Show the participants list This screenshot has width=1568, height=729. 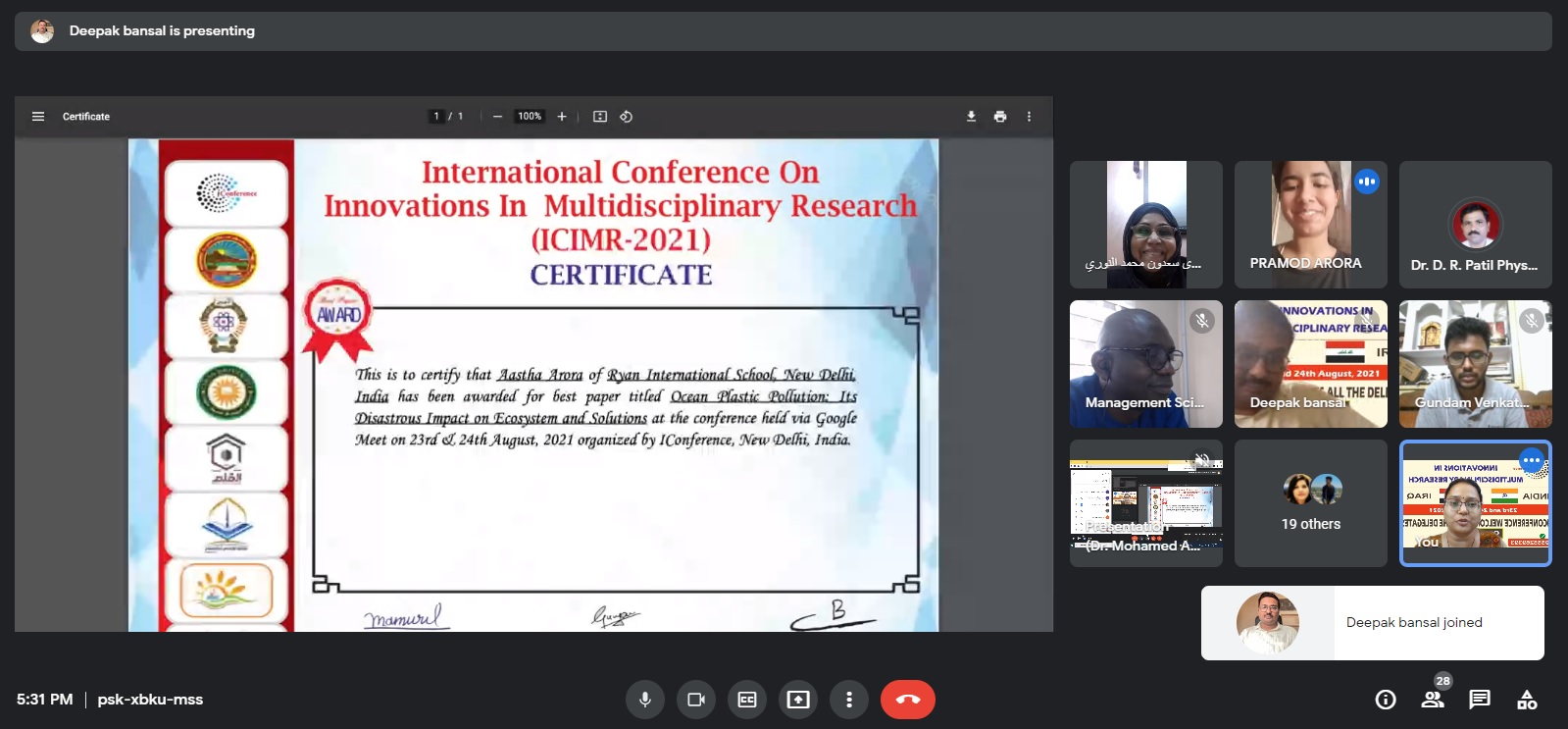(1433, 700)
